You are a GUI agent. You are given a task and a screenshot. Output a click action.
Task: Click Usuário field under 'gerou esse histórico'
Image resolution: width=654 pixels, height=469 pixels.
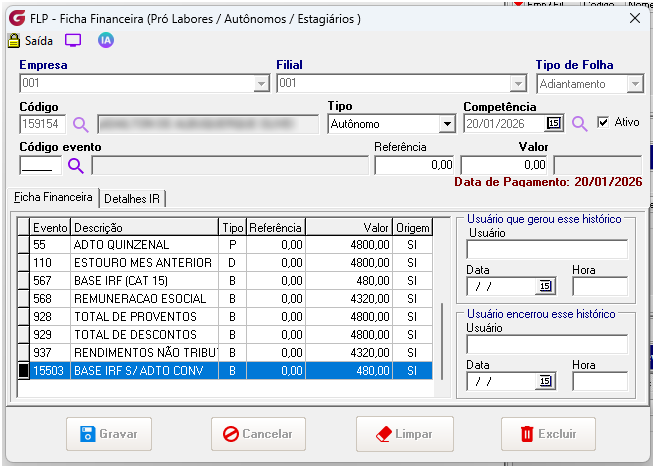coord(547,250)
